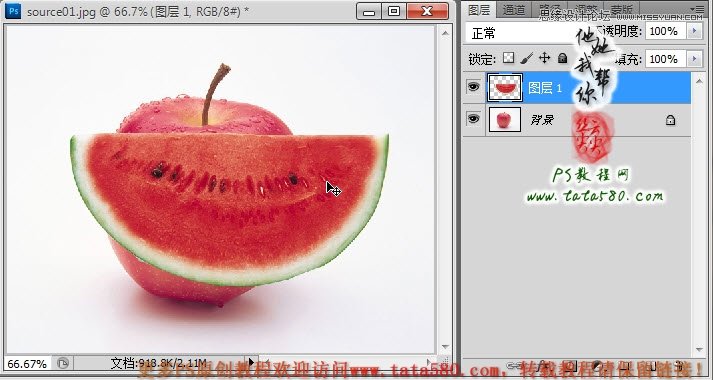Open the opacity slider arrow
Viewport: 713px width, 380px height.
694,31
